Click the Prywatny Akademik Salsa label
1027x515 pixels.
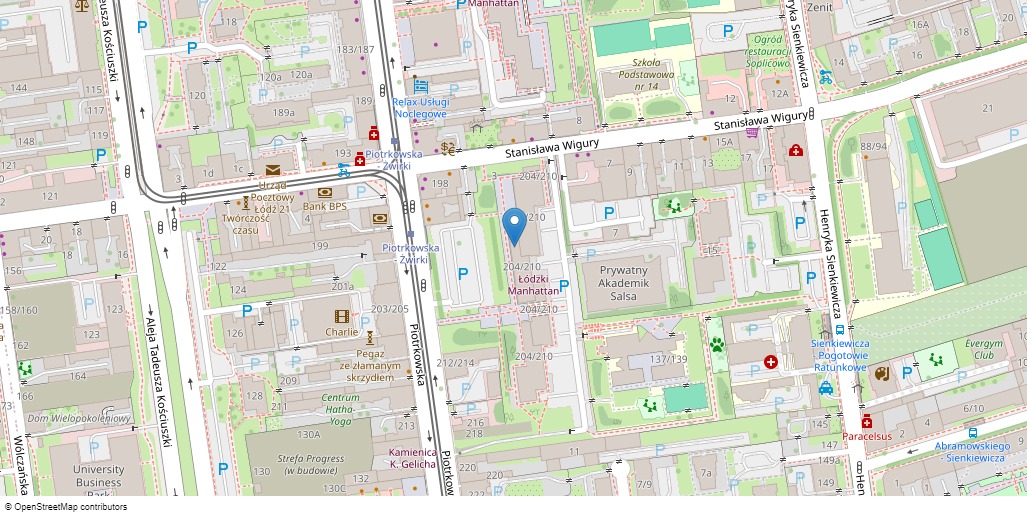click(x=624, y=283)
